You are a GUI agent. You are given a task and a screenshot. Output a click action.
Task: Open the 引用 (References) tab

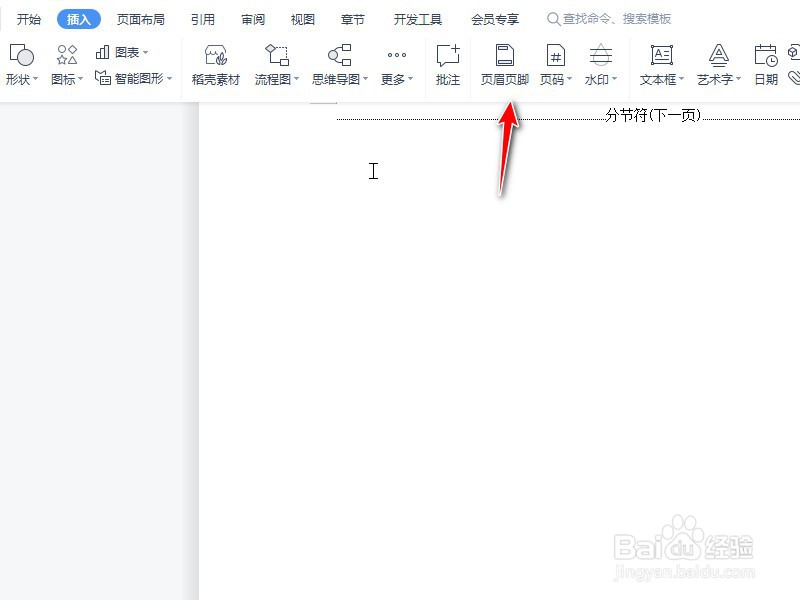(203, 19)
